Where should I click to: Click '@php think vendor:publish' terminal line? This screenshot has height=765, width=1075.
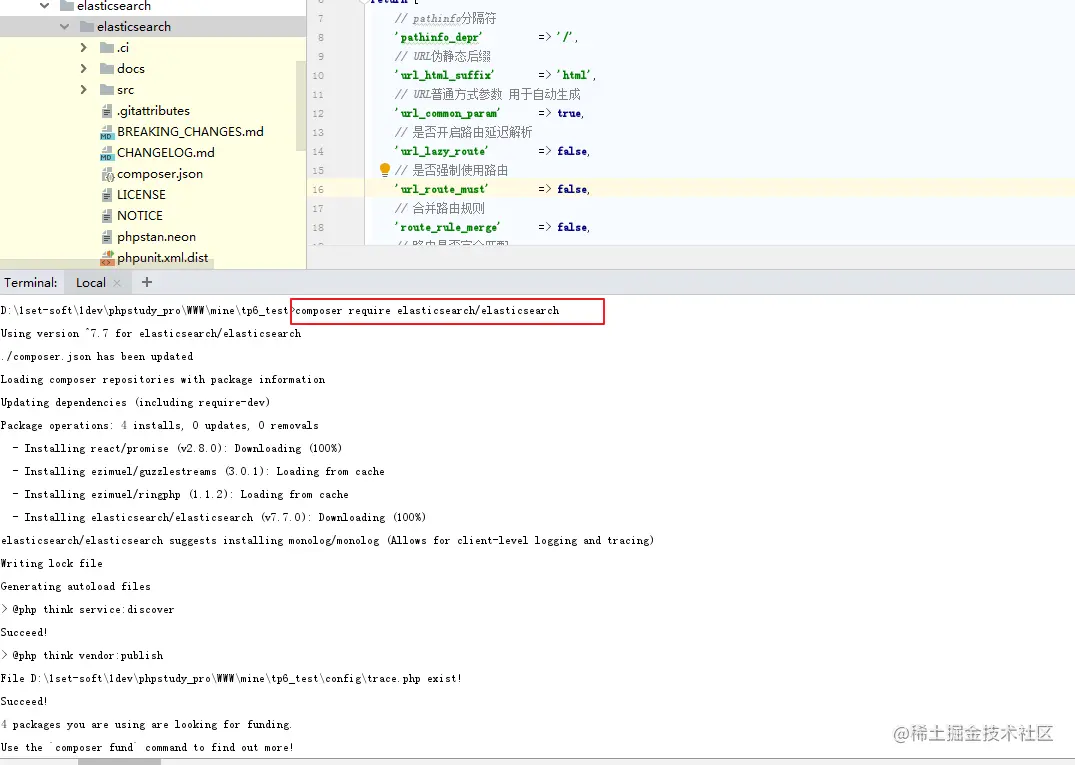[82, 655]
